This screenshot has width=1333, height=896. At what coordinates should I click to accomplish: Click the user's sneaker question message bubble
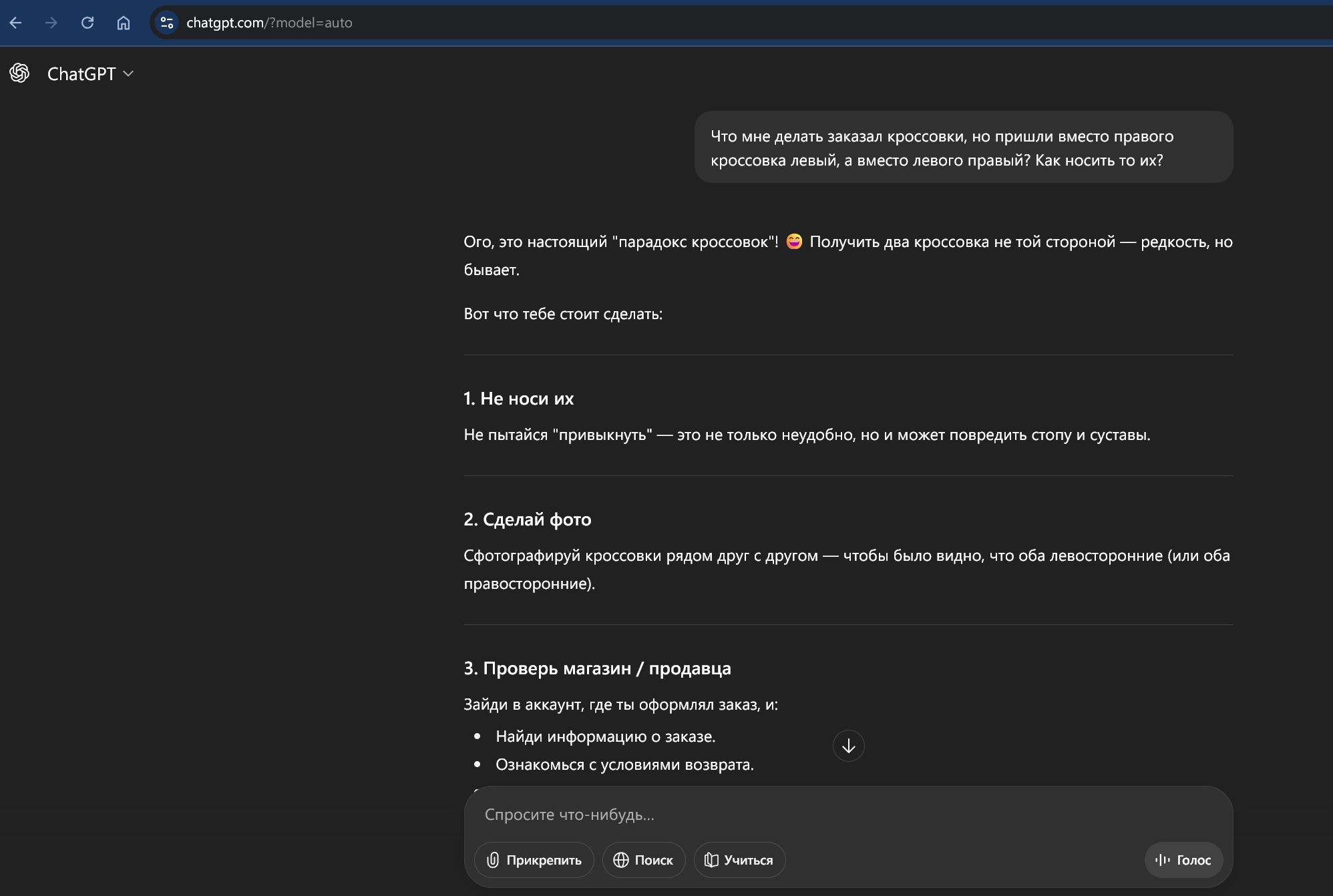(963, 148)
